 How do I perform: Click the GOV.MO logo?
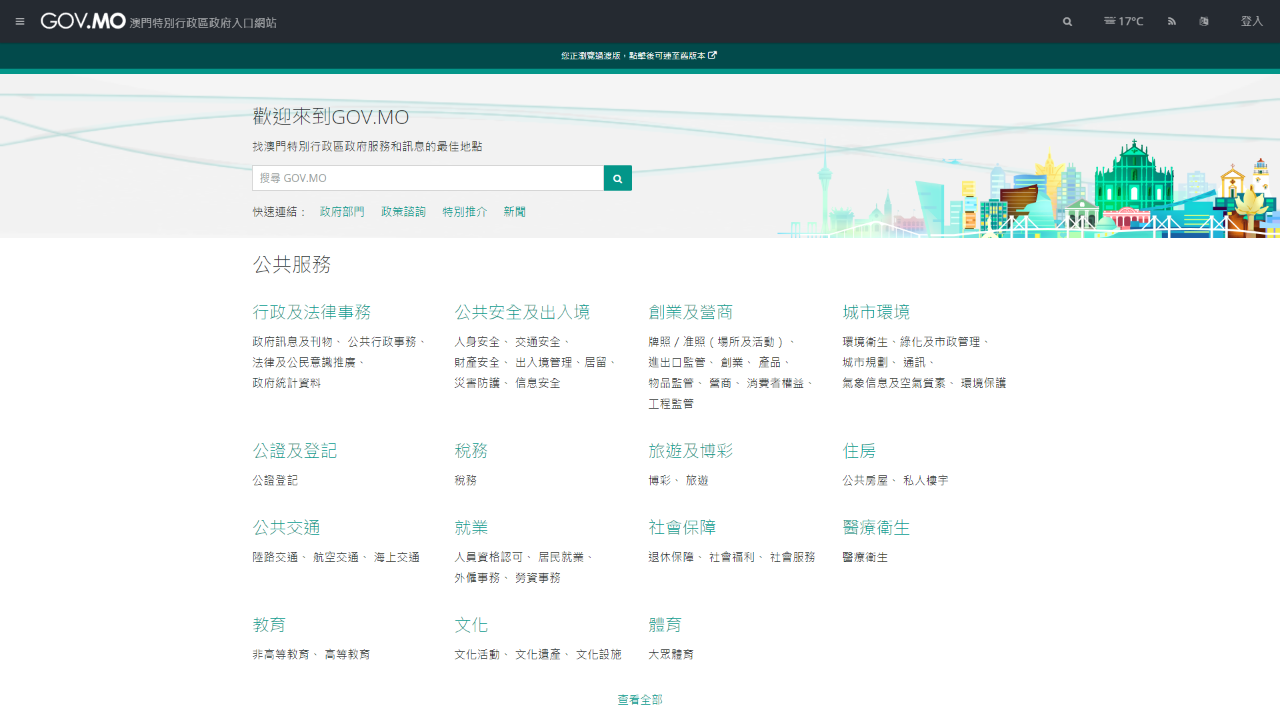pos(83,21)
